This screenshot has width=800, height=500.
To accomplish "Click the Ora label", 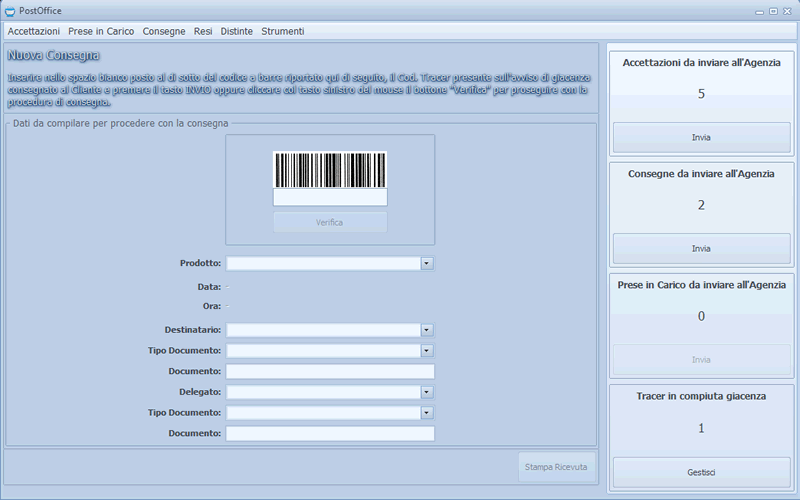I will tap(212, 306).
